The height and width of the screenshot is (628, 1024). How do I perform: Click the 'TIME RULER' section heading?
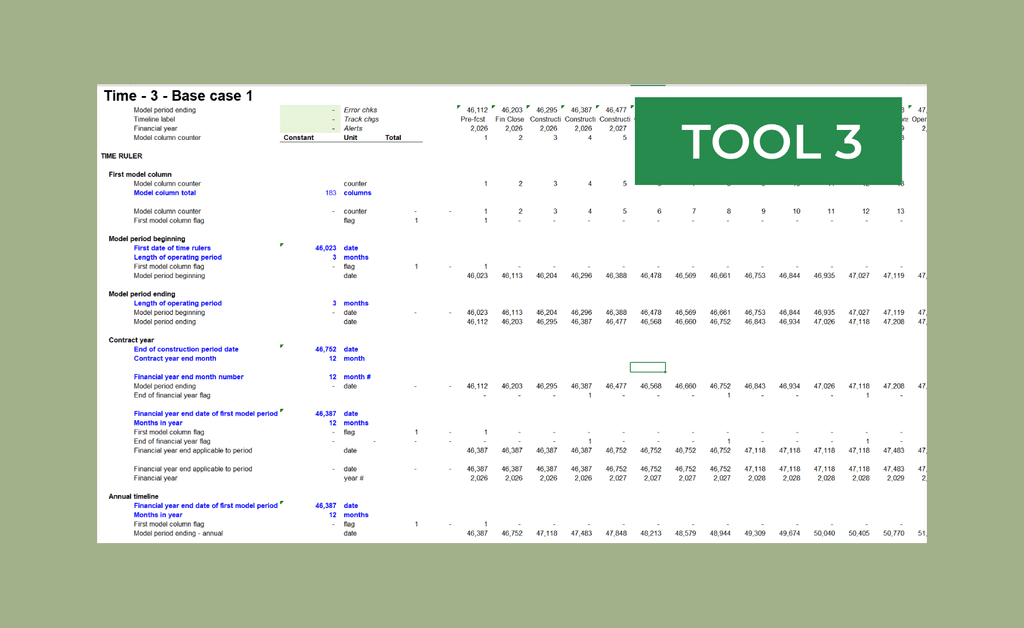121,156
